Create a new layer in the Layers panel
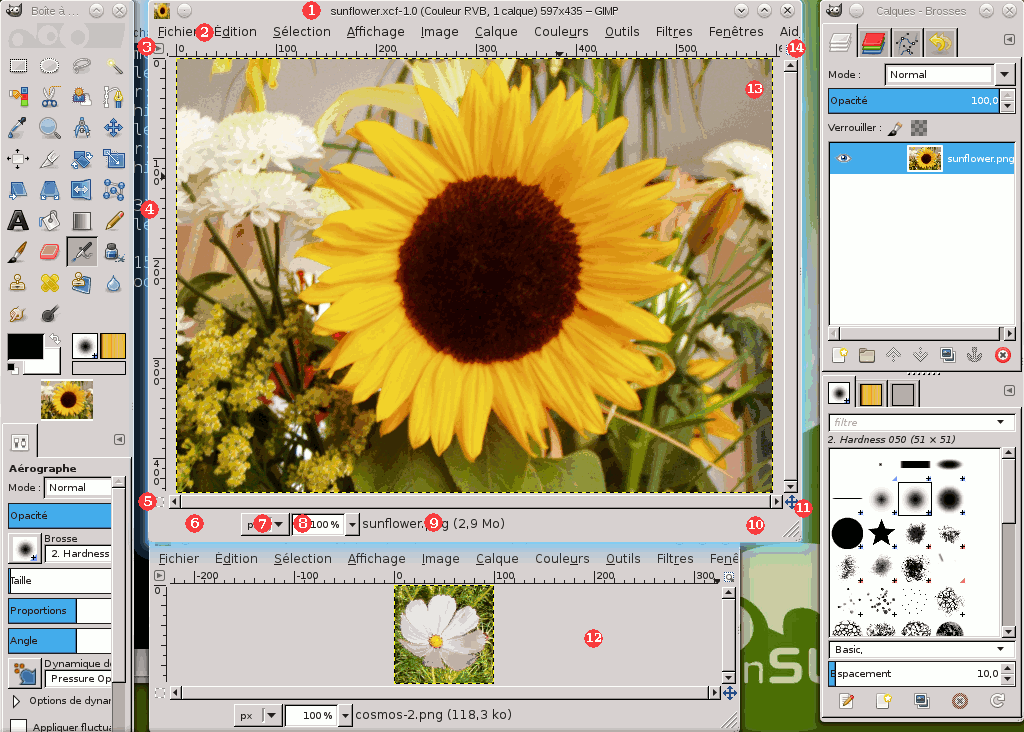 pos(839,354)
